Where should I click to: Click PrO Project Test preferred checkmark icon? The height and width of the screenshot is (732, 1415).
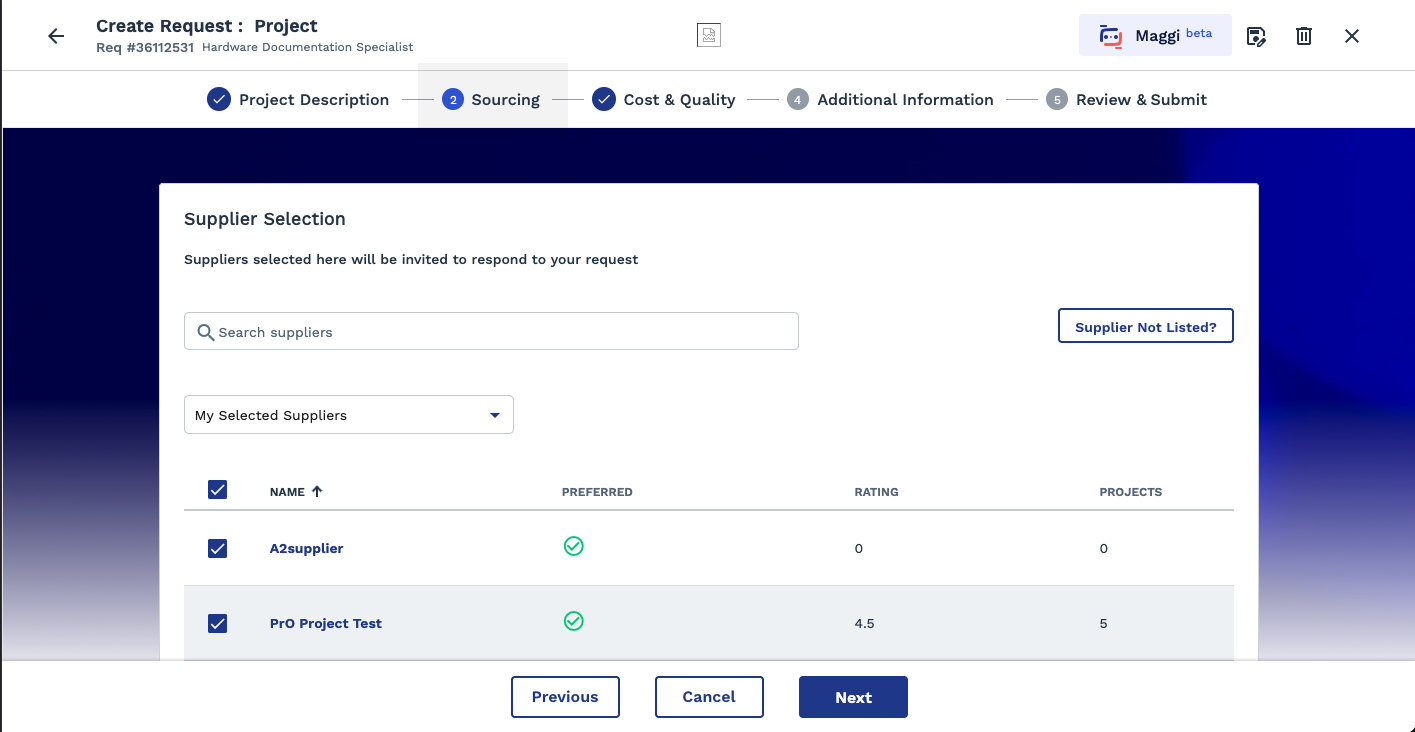click(x=573, y=621)
